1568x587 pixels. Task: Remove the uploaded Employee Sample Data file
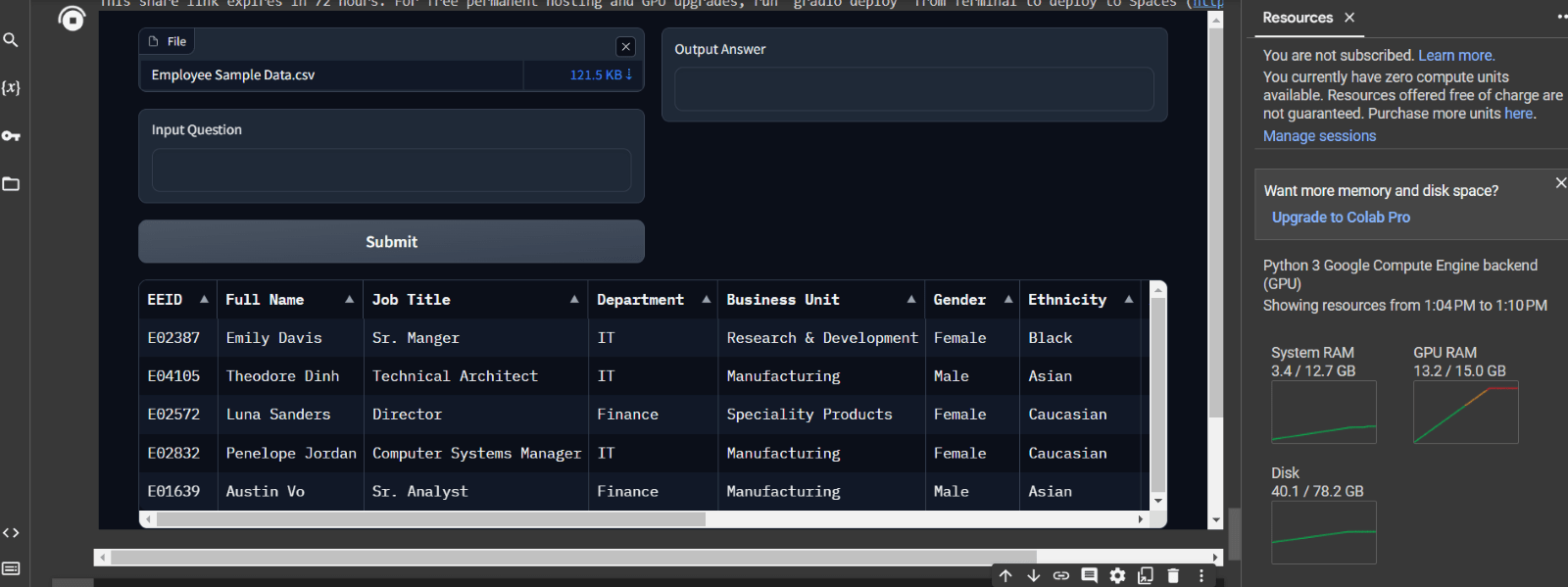click(626, 46)
